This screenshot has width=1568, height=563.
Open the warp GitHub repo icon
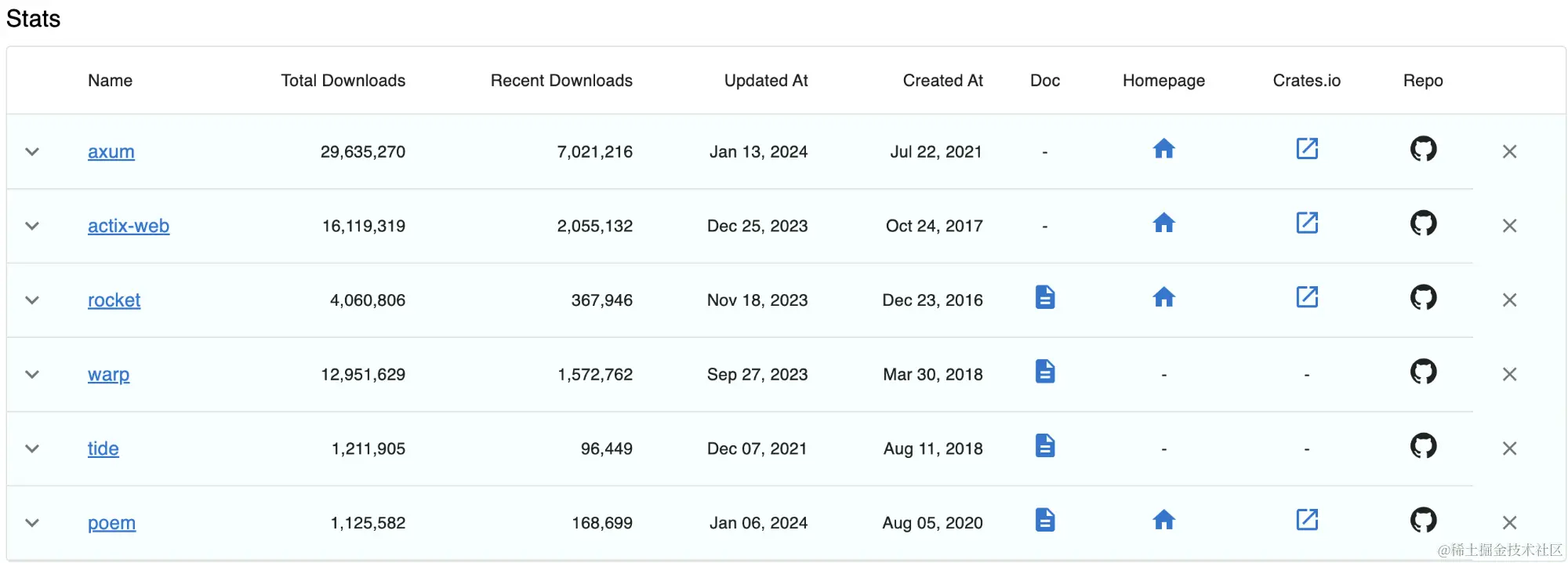(1423, 371)
